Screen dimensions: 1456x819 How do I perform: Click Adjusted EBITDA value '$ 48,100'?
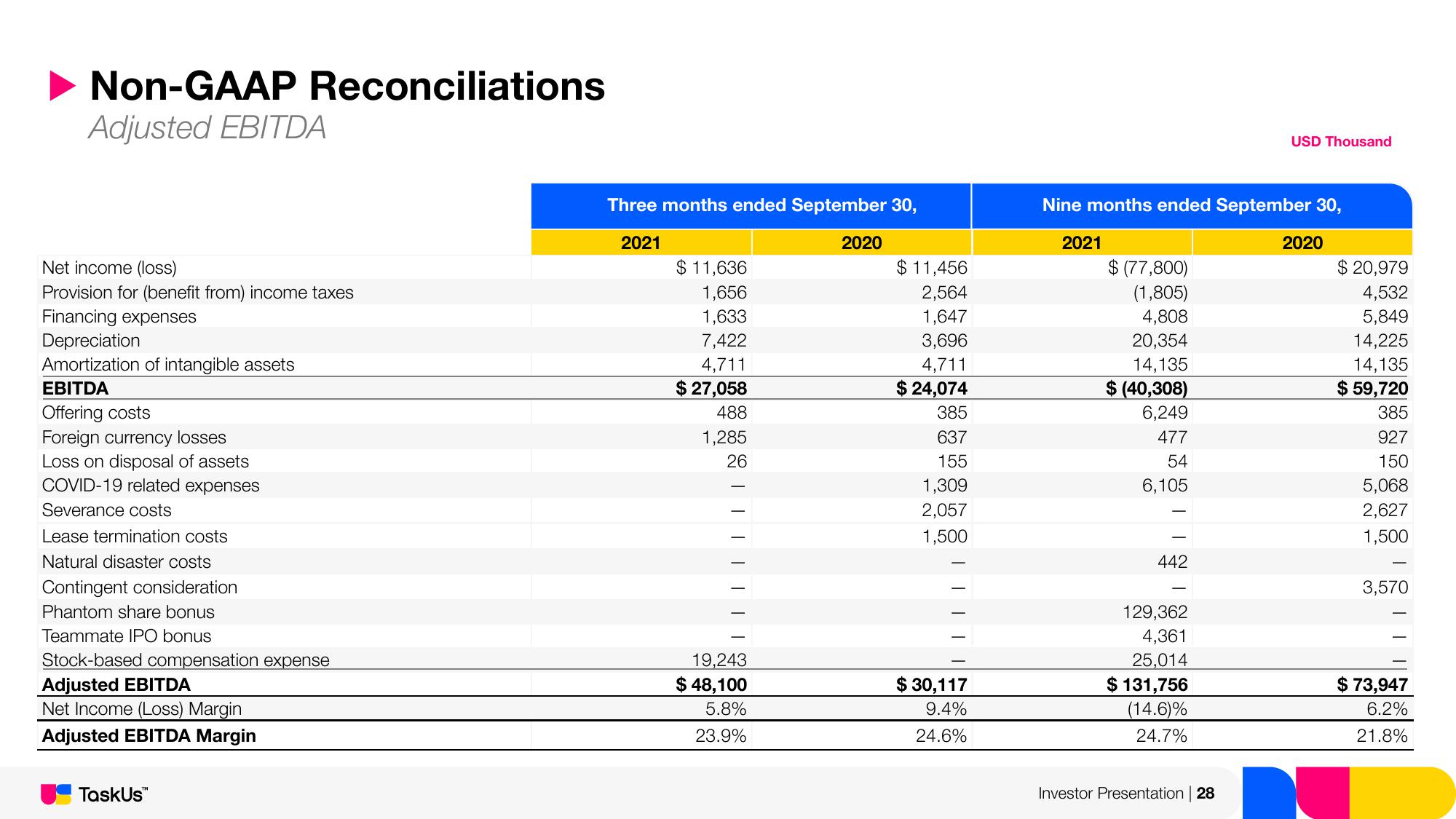tap(711, 685)
